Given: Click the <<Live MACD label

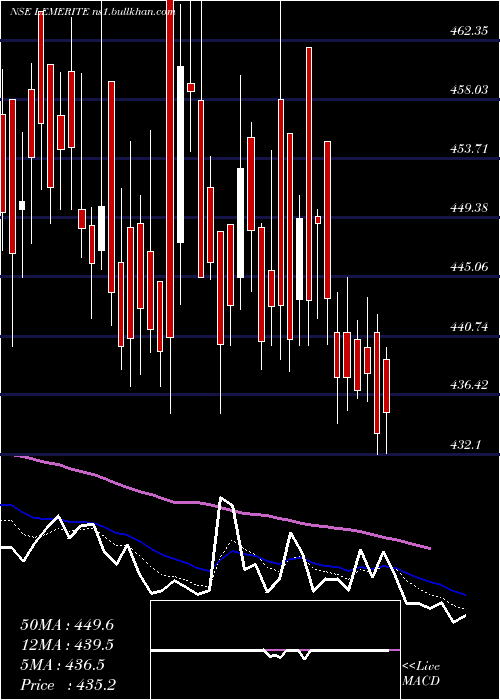Looking at the screenshot, I should click(x=421, y=674).
